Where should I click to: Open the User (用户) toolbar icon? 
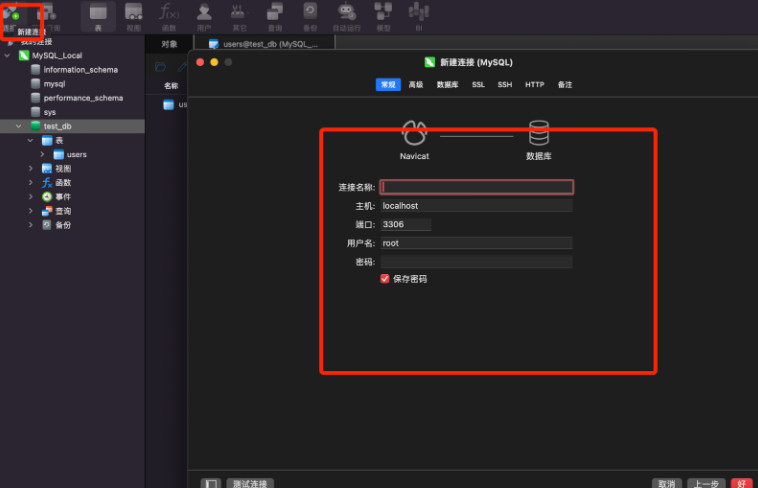[204, 12]
